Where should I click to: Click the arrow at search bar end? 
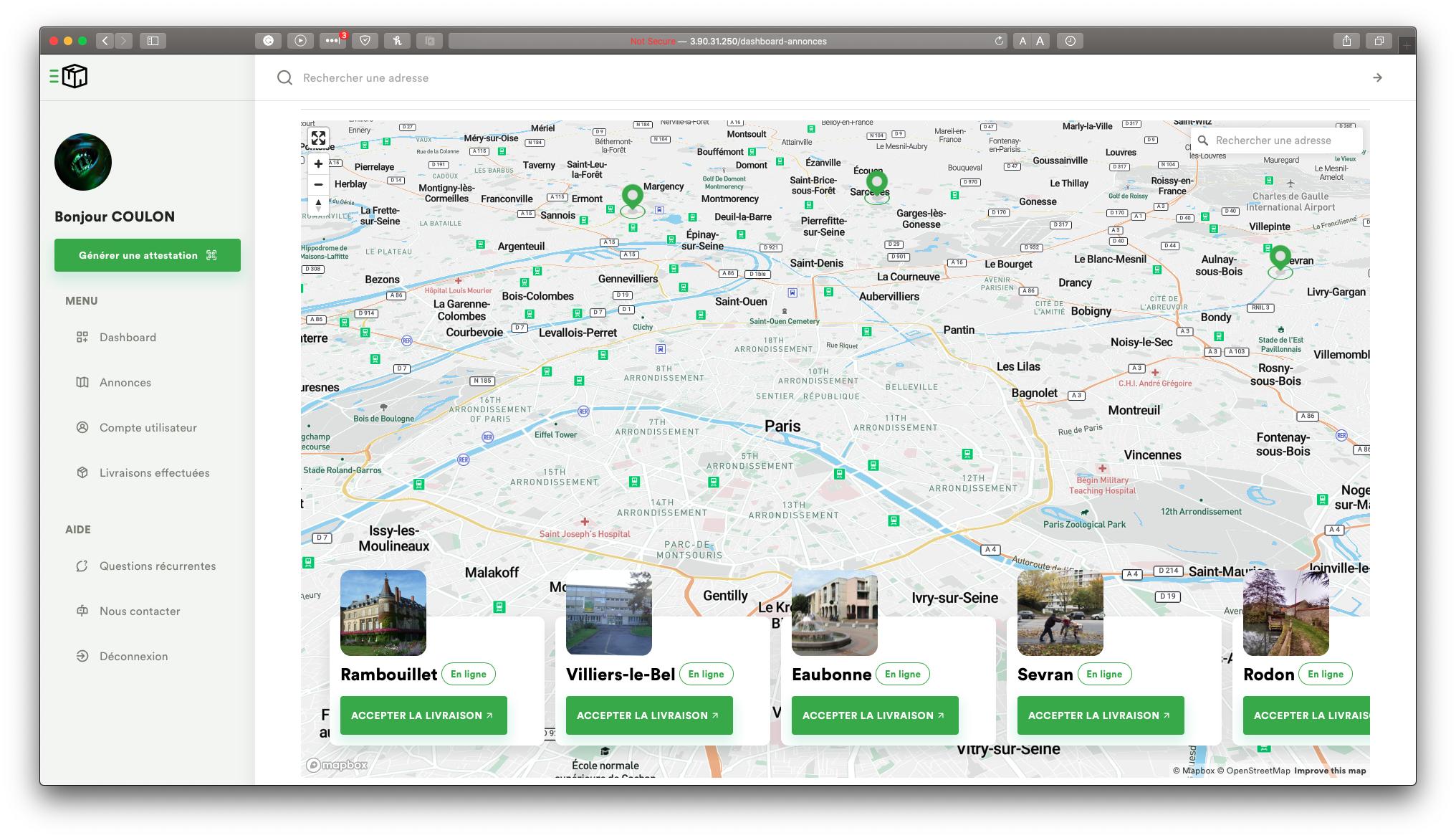click(x=1376, y=77)
